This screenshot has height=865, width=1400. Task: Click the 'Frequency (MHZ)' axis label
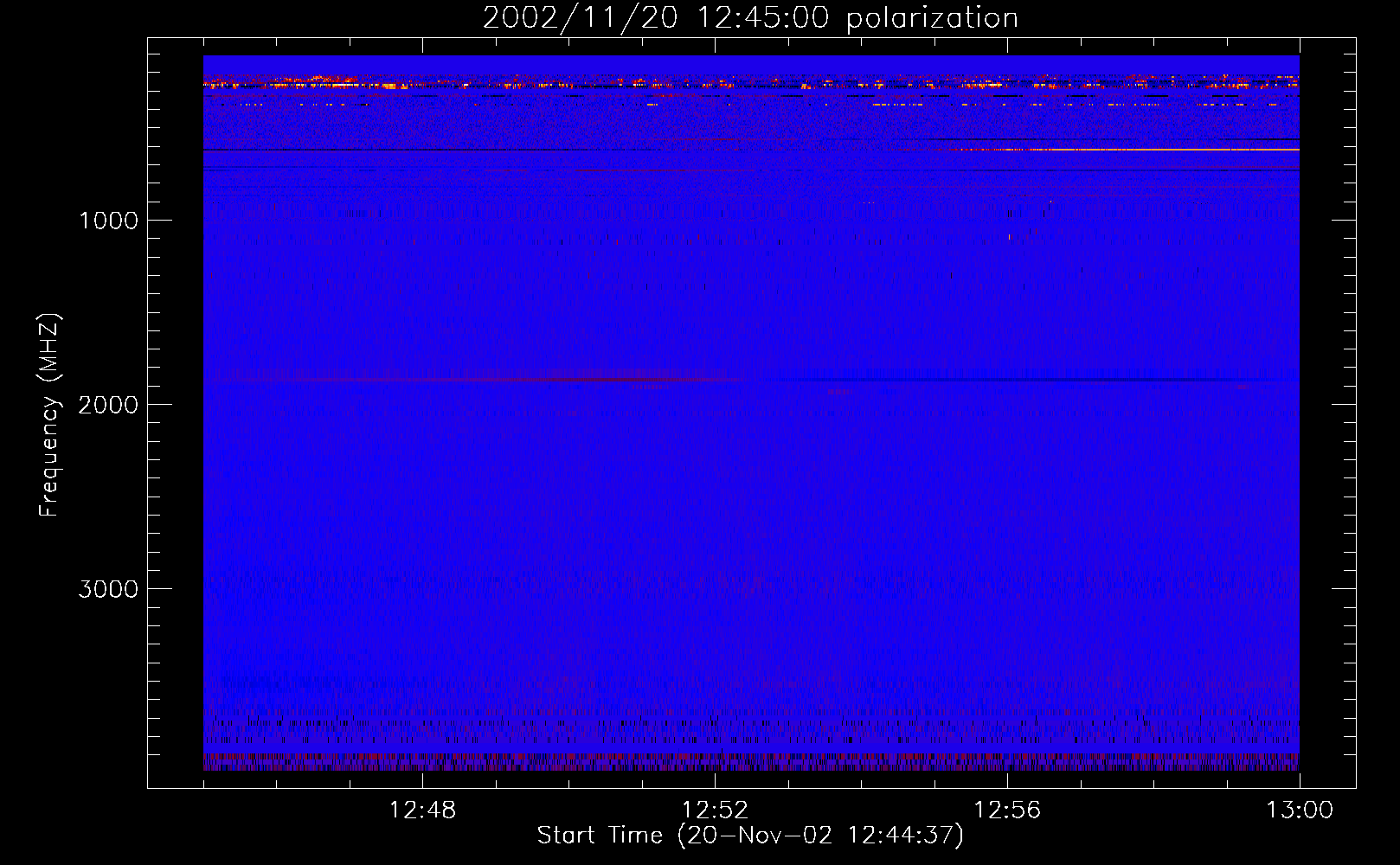click(x=49, y=415)
